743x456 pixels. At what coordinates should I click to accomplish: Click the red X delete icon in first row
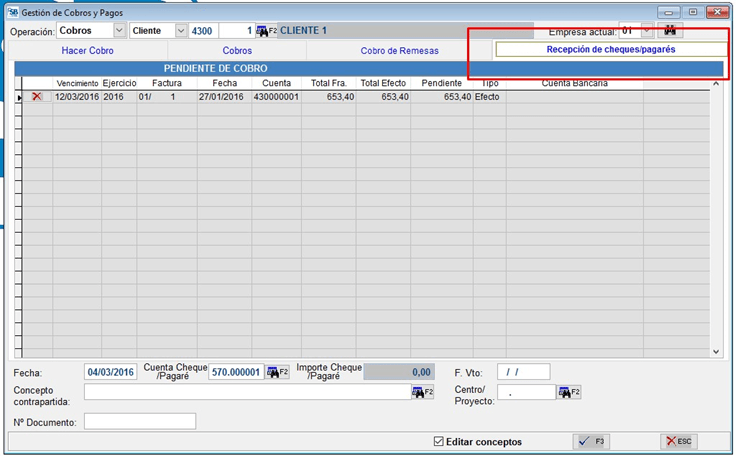pyautogui.click(x=37, y=97)
